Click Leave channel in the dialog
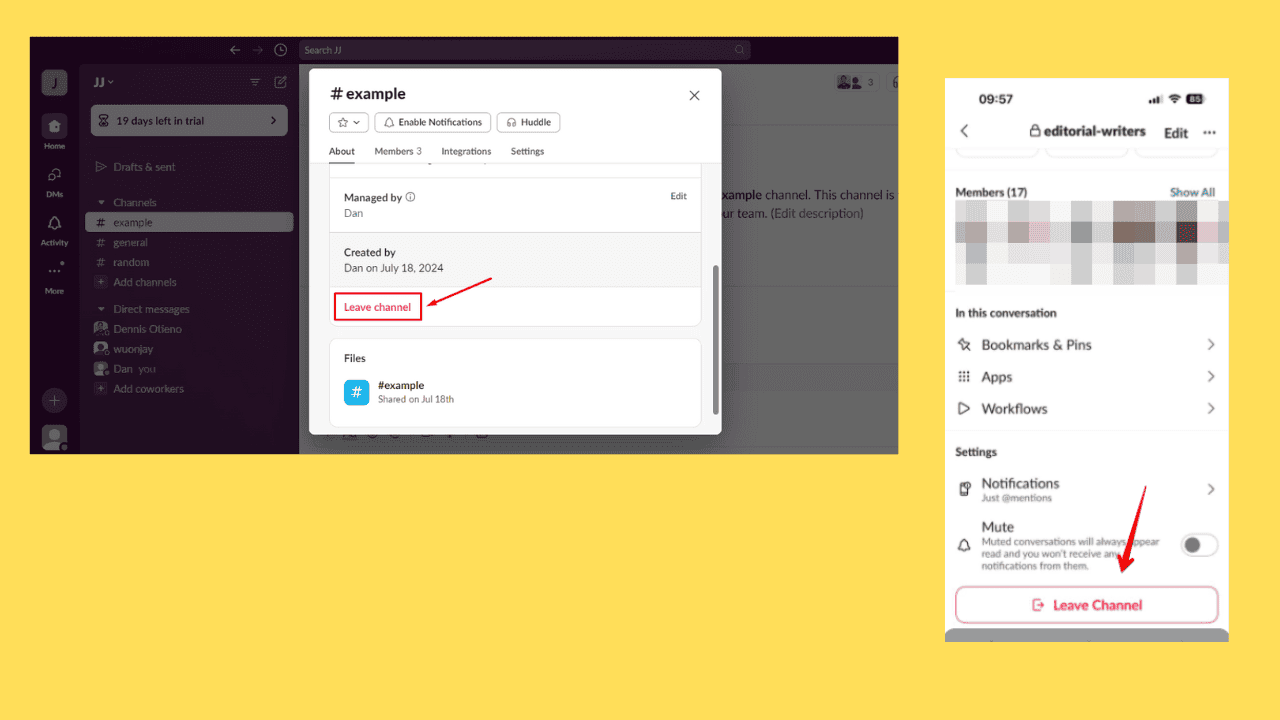This screenshot has width=1280, height=720. [x=377, y=307]
